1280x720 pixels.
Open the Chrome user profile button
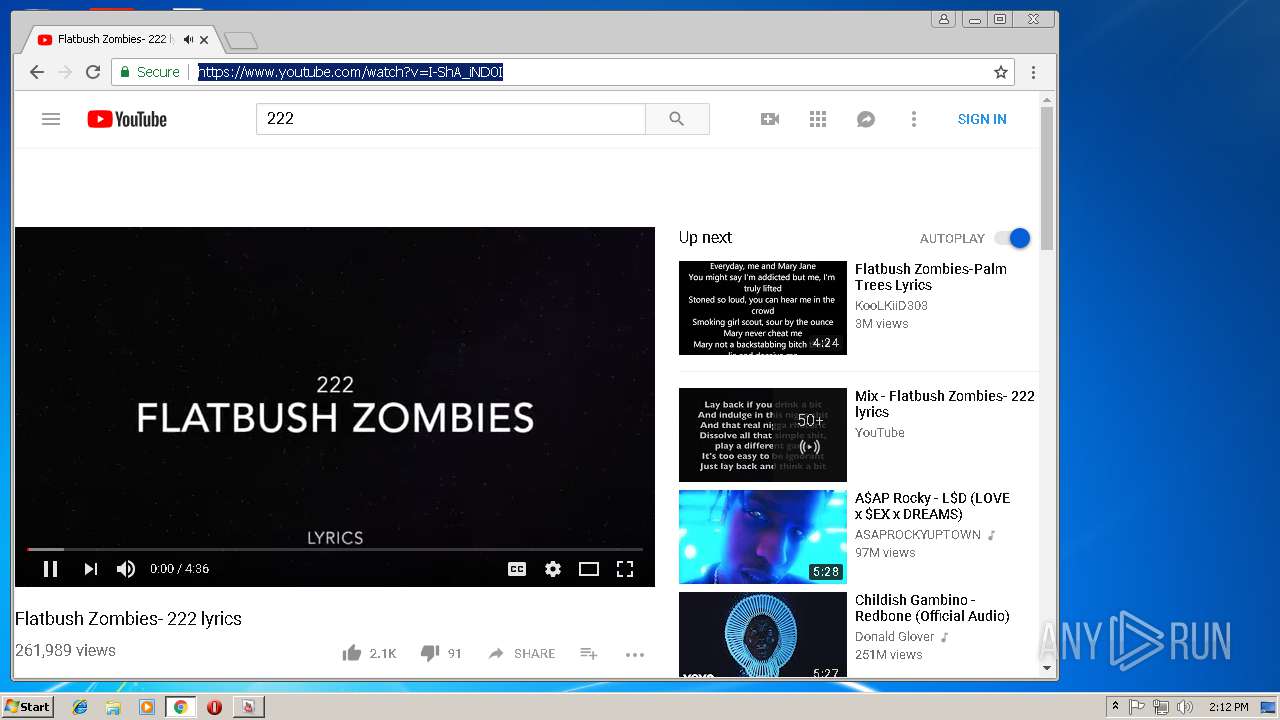[x=943, y=19]
